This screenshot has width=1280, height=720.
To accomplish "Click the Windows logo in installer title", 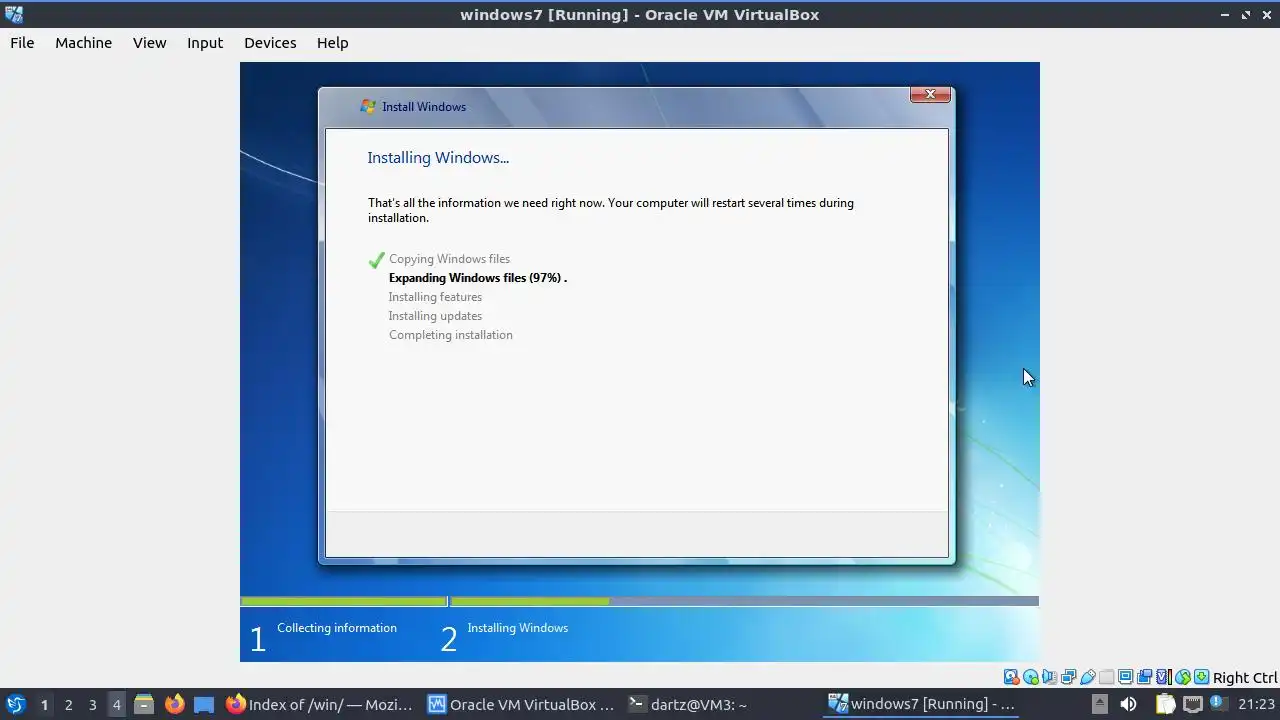I will (x=368, y=106).
